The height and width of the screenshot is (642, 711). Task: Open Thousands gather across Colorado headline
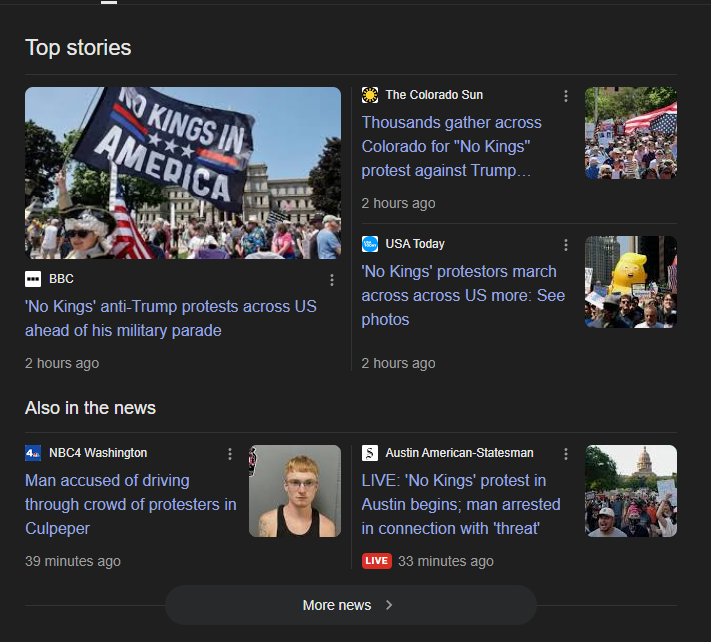click(451, 146)
